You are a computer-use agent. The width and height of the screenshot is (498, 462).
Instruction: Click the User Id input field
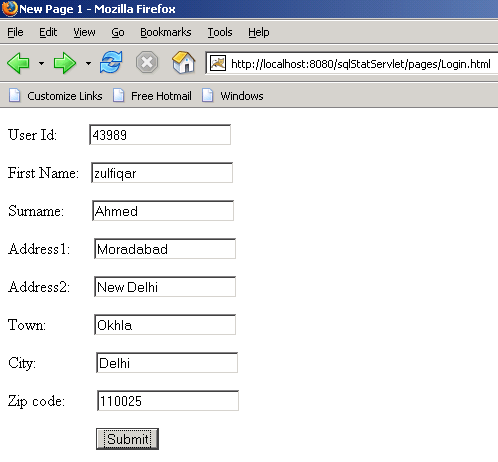[x=160, y=135]
